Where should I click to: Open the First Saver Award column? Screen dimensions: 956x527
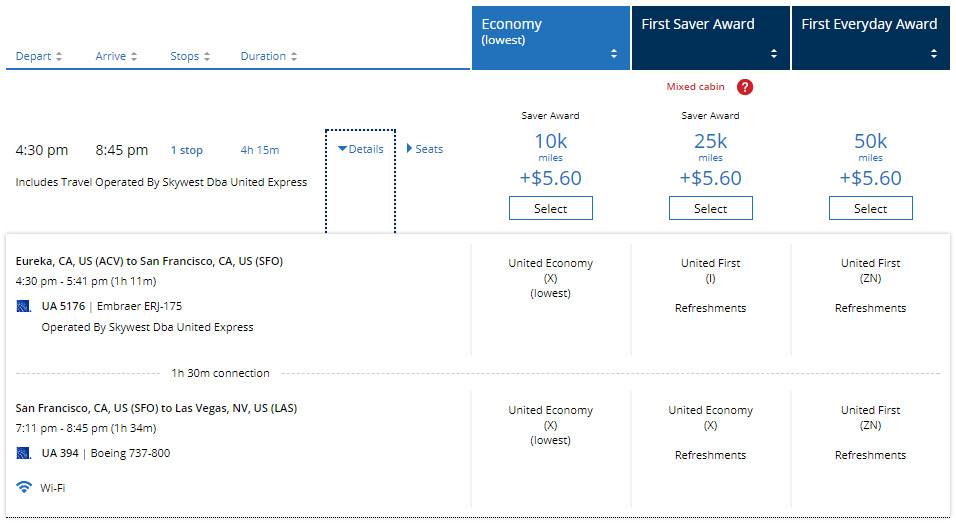coord(710,36)
